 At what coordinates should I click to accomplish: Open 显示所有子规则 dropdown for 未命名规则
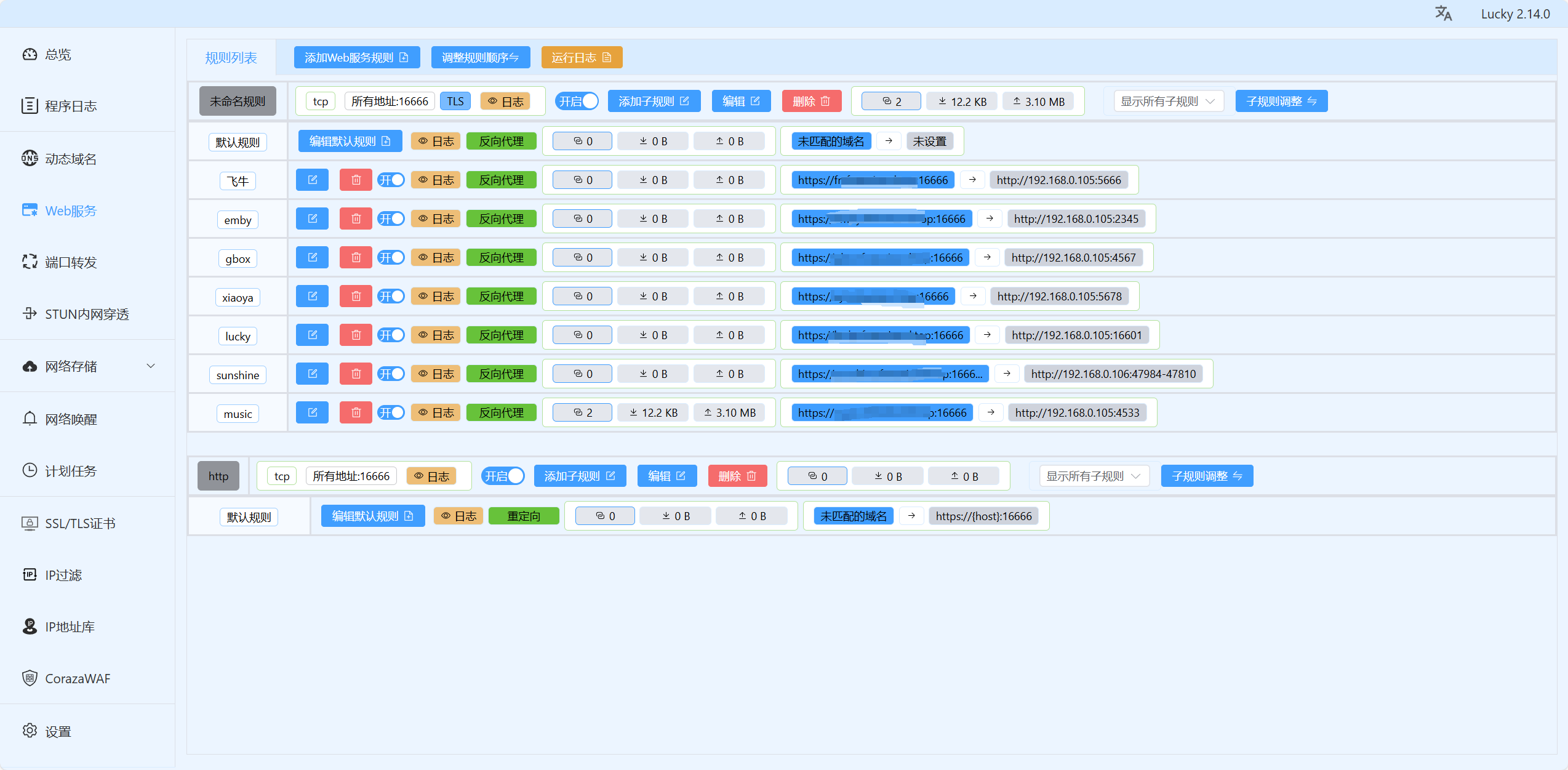1168,101
